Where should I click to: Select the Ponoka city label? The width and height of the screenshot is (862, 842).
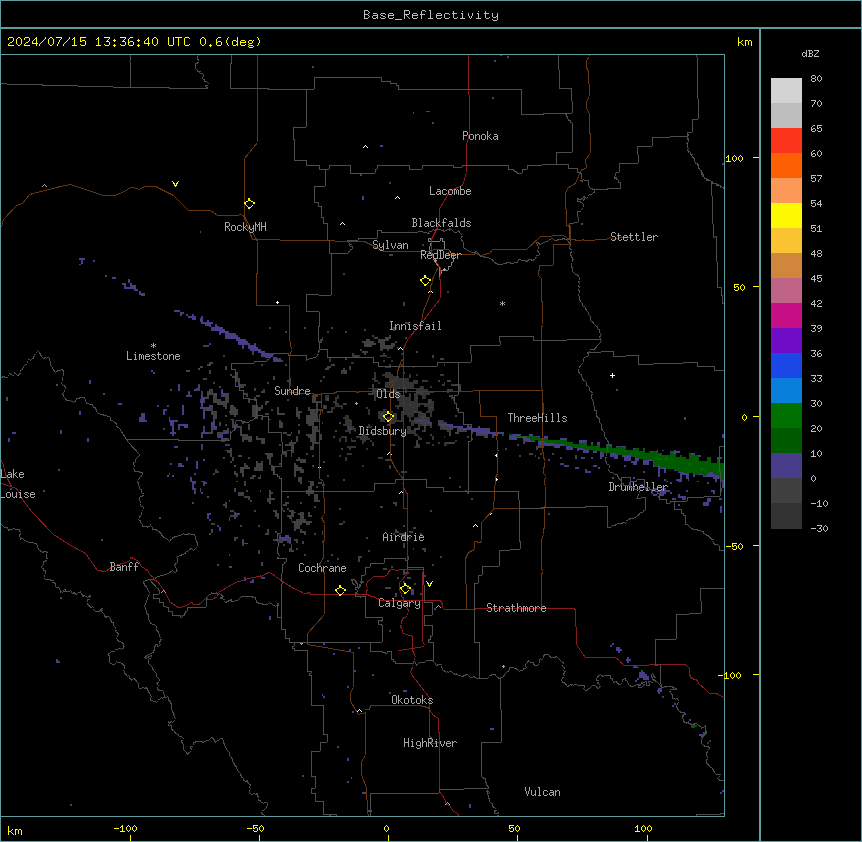[480, 136]
